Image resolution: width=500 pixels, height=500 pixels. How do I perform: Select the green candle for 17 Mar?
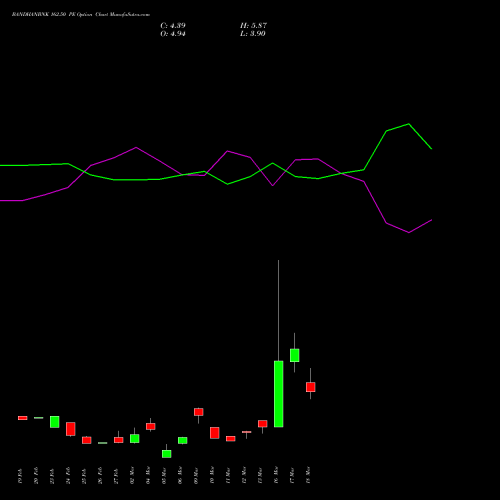295,355
